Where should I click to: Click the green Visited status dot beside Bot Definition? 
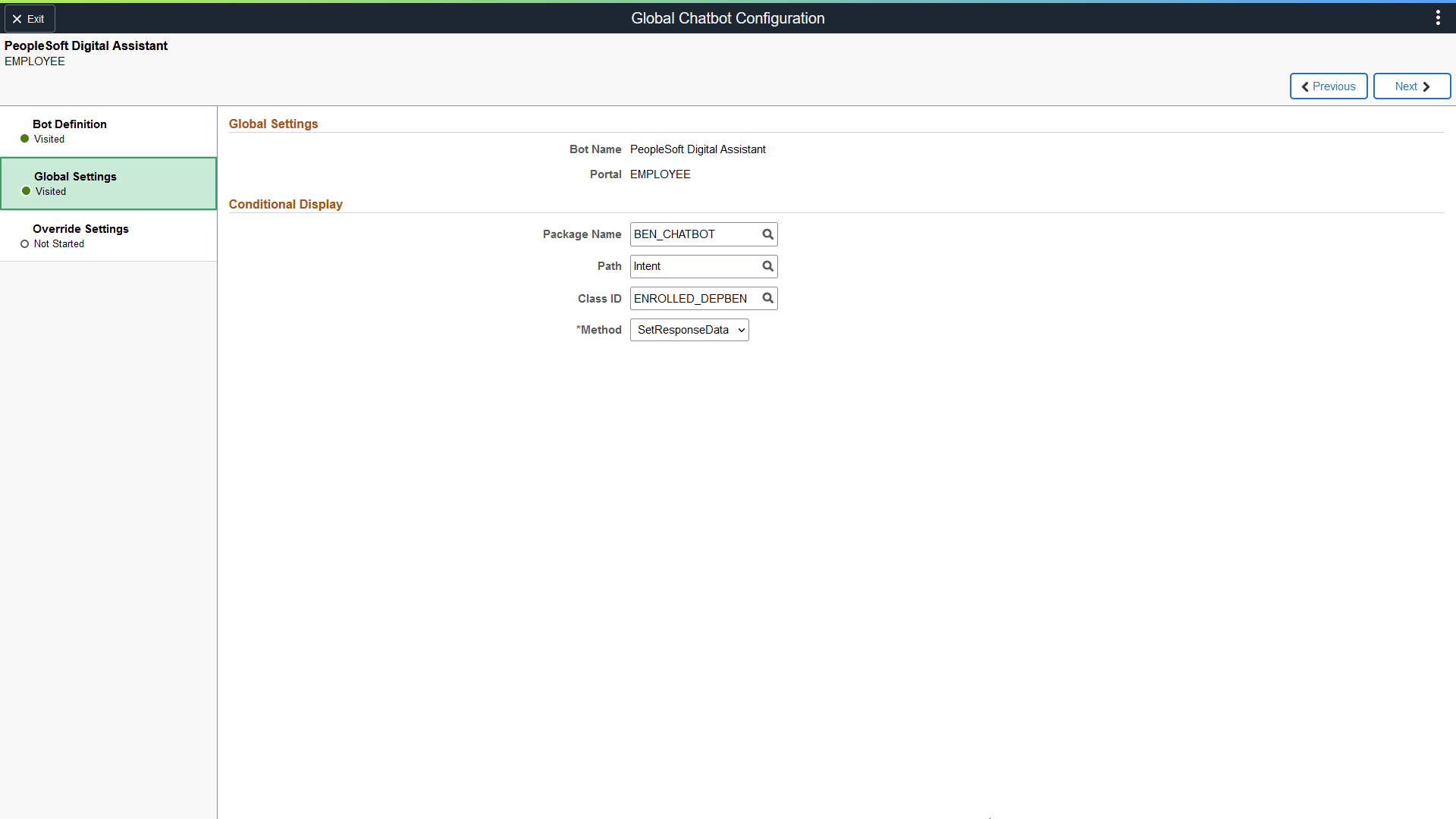(x=24, y=139)
